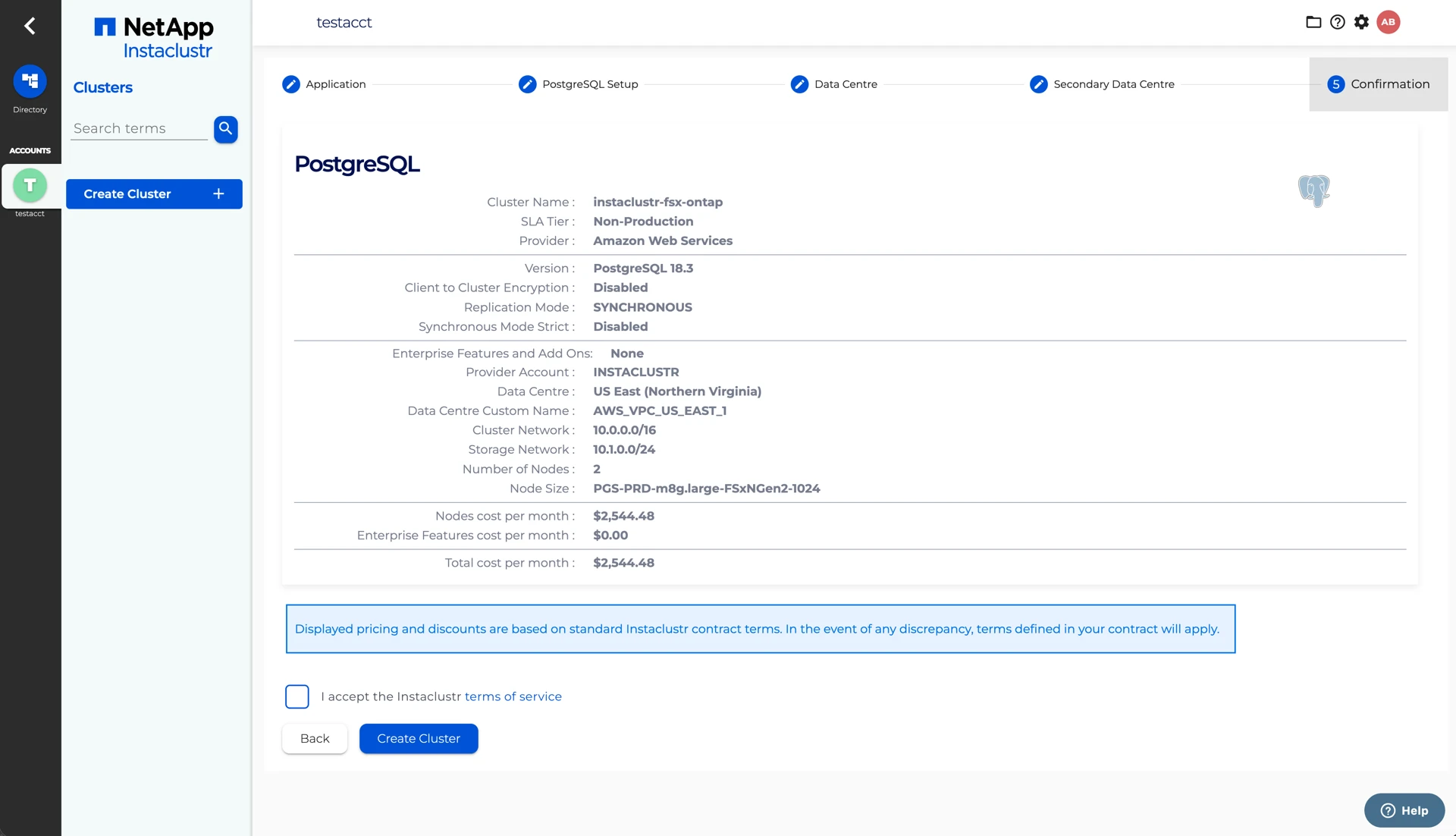
Task: Click the INSTACLUSTR provider account value
Action: click(x=636, y=372)
